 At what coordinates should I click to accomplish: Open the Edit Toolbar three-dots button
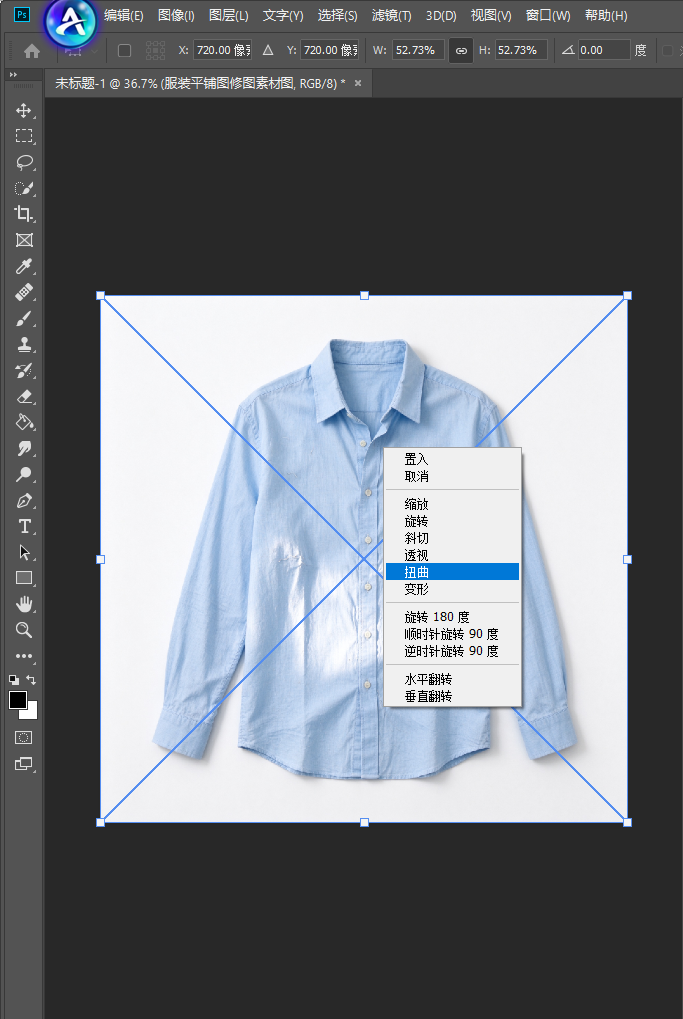[x=24, y=656]
